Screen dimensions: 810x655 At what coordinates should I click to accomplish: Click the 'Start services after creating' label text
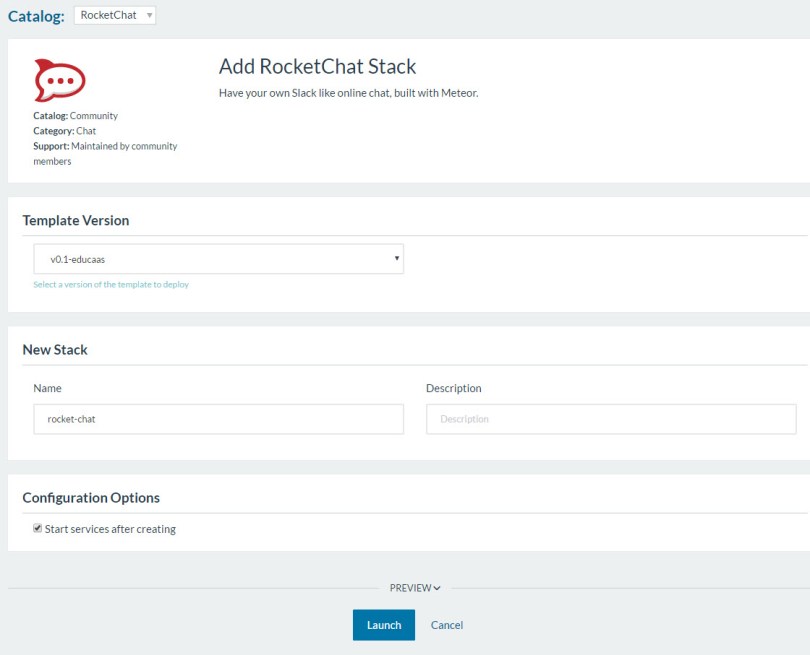point(110,529)
